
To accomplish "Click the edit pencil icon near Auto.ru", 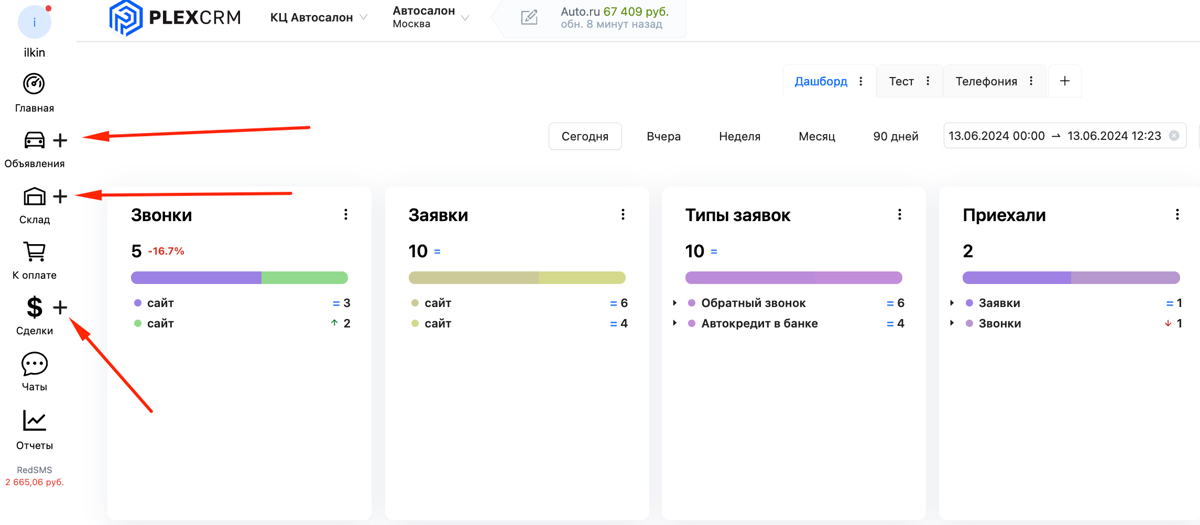I will pos(529,17).
